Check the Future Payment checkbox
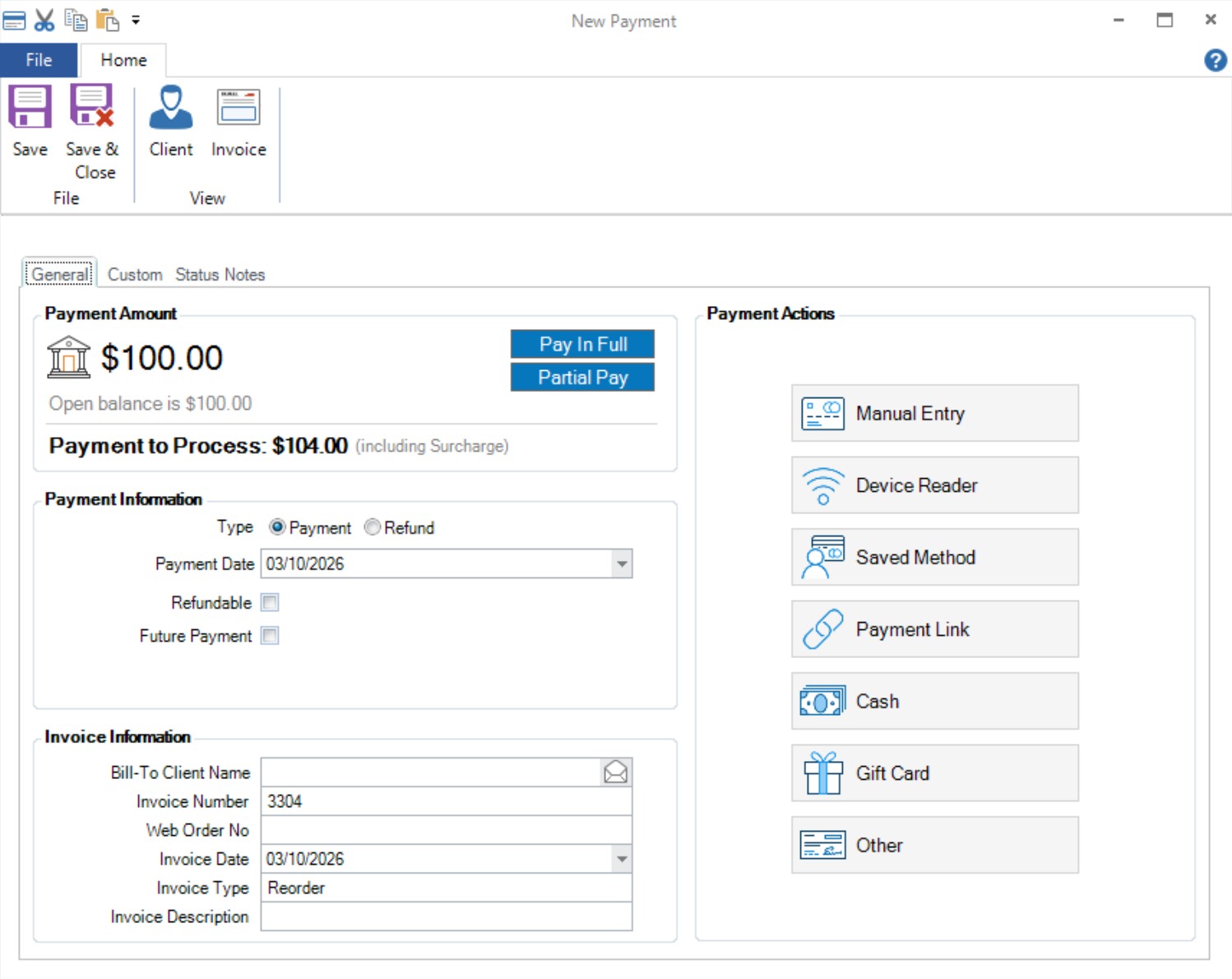 pos(270,635)
